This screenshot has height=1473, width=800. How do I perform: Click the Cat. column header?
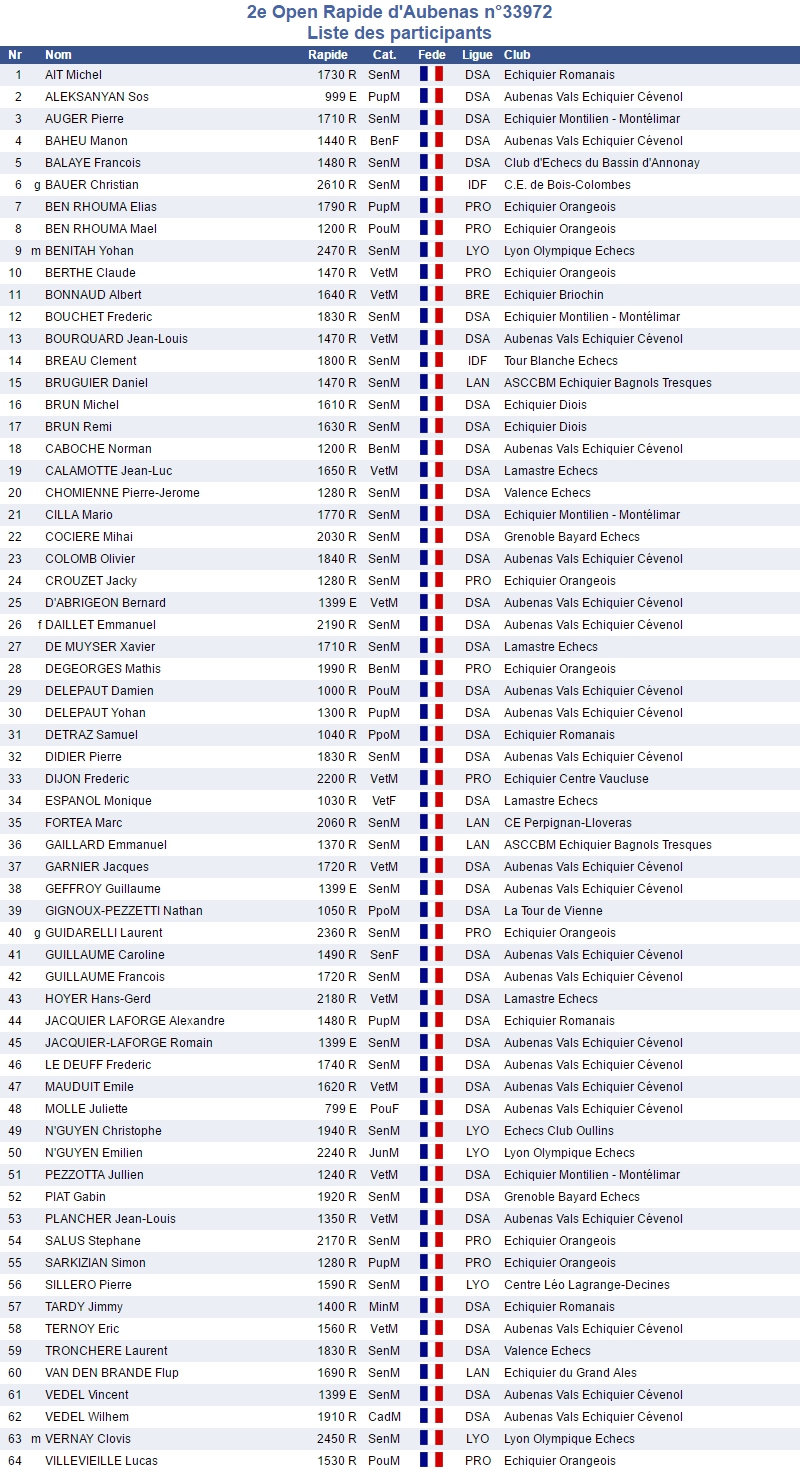coord(384,55)
